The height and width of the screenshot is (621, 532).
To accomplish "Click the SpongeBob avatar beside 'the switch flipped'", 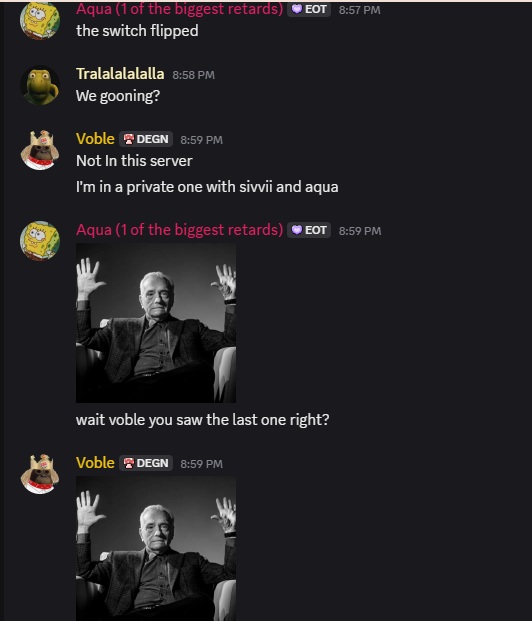I will (40, 20).
